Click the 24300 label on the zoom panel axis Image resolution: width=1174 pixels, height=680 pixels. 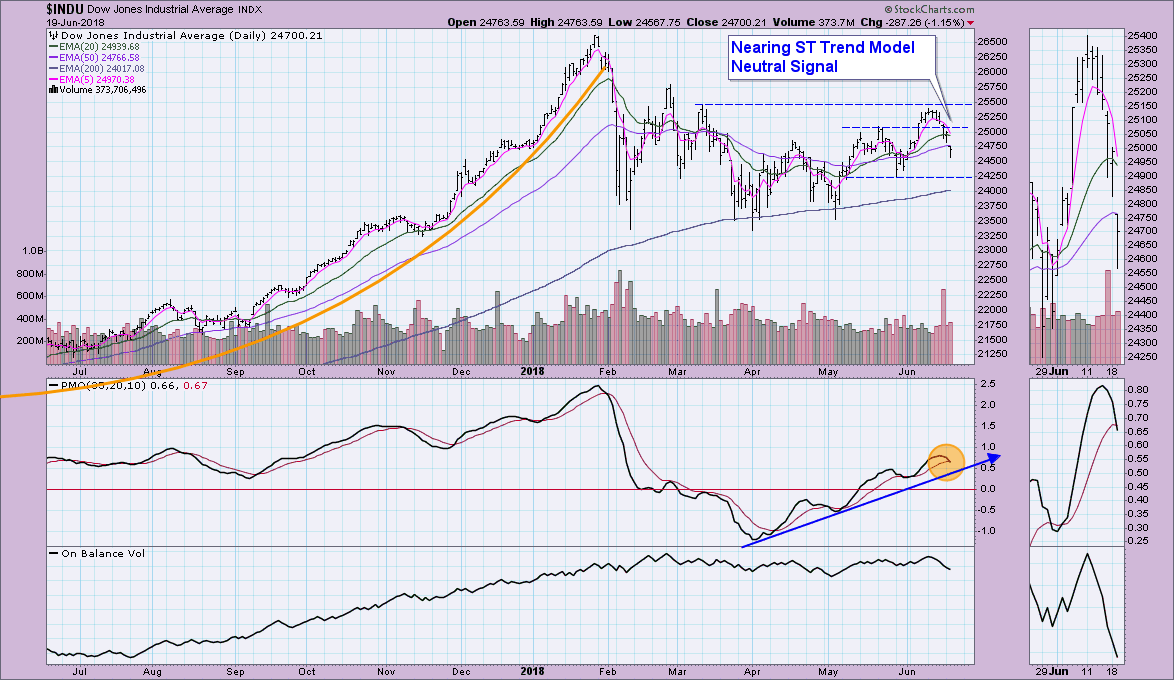[1141, 343]
